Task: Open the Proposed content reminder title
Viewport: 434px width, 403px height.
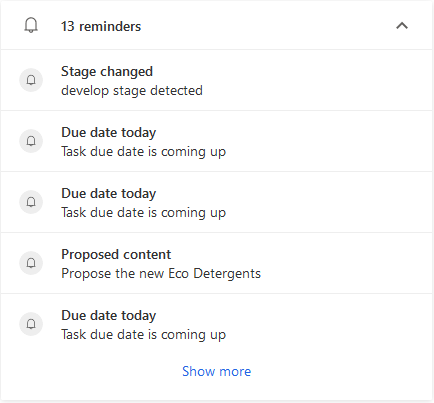Action: (116, 254)
